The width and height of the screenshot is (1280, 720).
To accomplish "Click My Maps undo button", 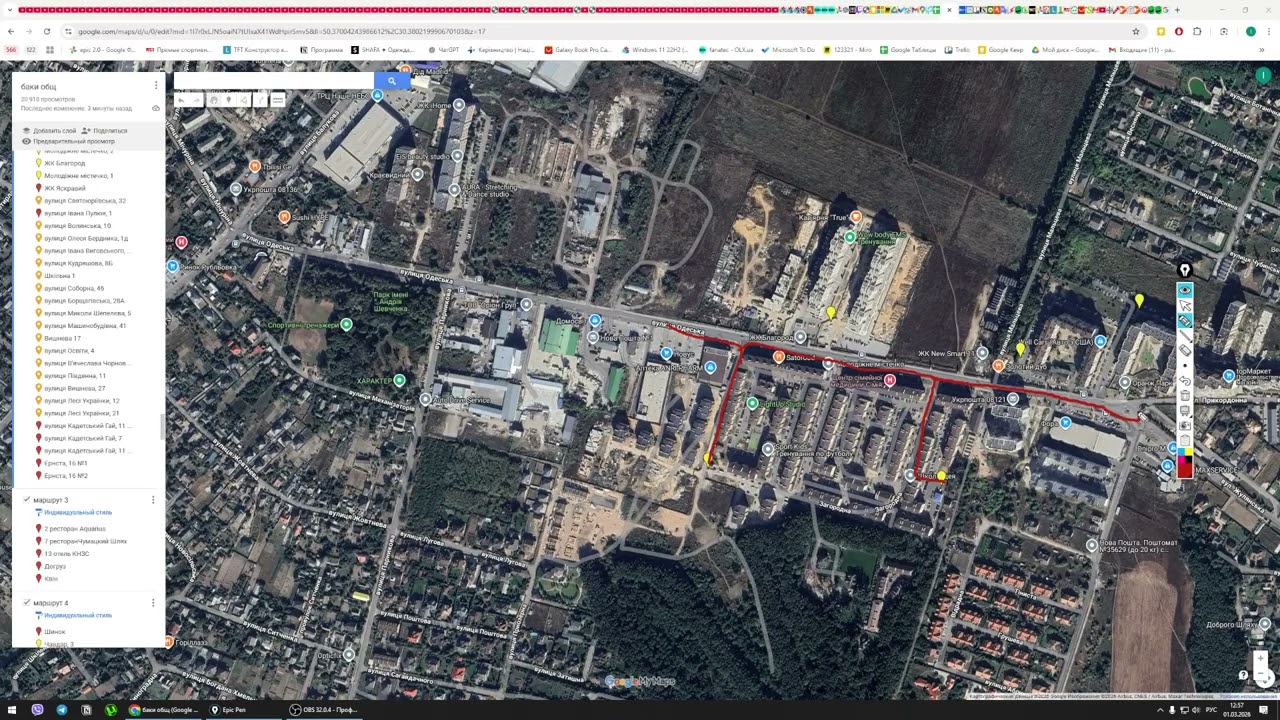I will pos(181,100).
